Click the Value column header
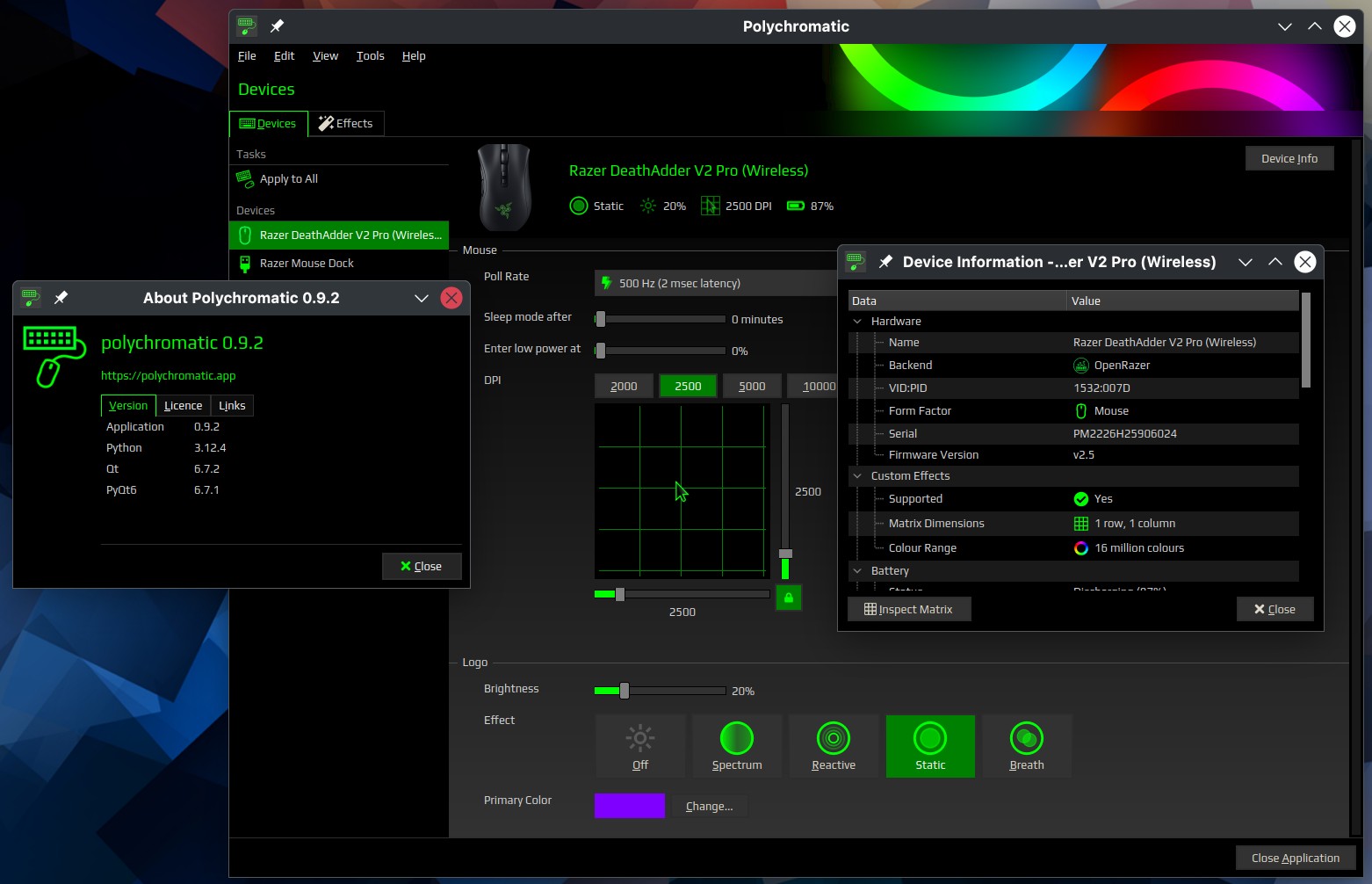This screenshot has width=1372, height=884. tap(1183, 301)
